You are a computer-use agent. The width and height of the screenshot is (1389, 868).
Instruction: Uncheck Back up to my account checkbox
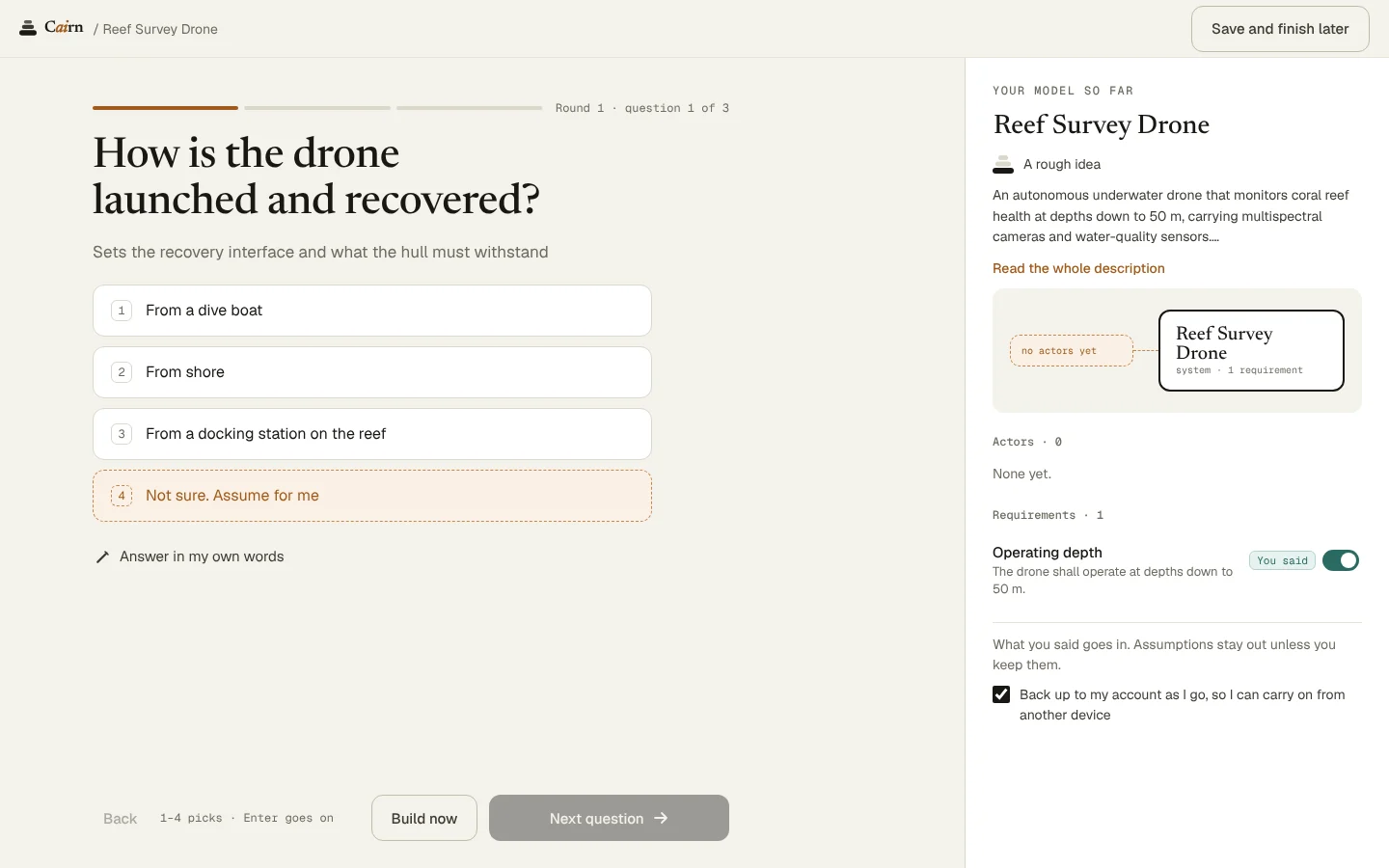(1001, 694)
